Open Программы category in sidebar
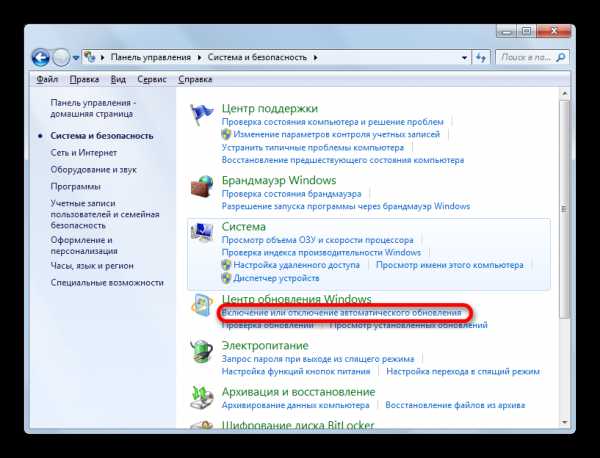Screen dimensions: 600x458 click(x=75, y=186)
